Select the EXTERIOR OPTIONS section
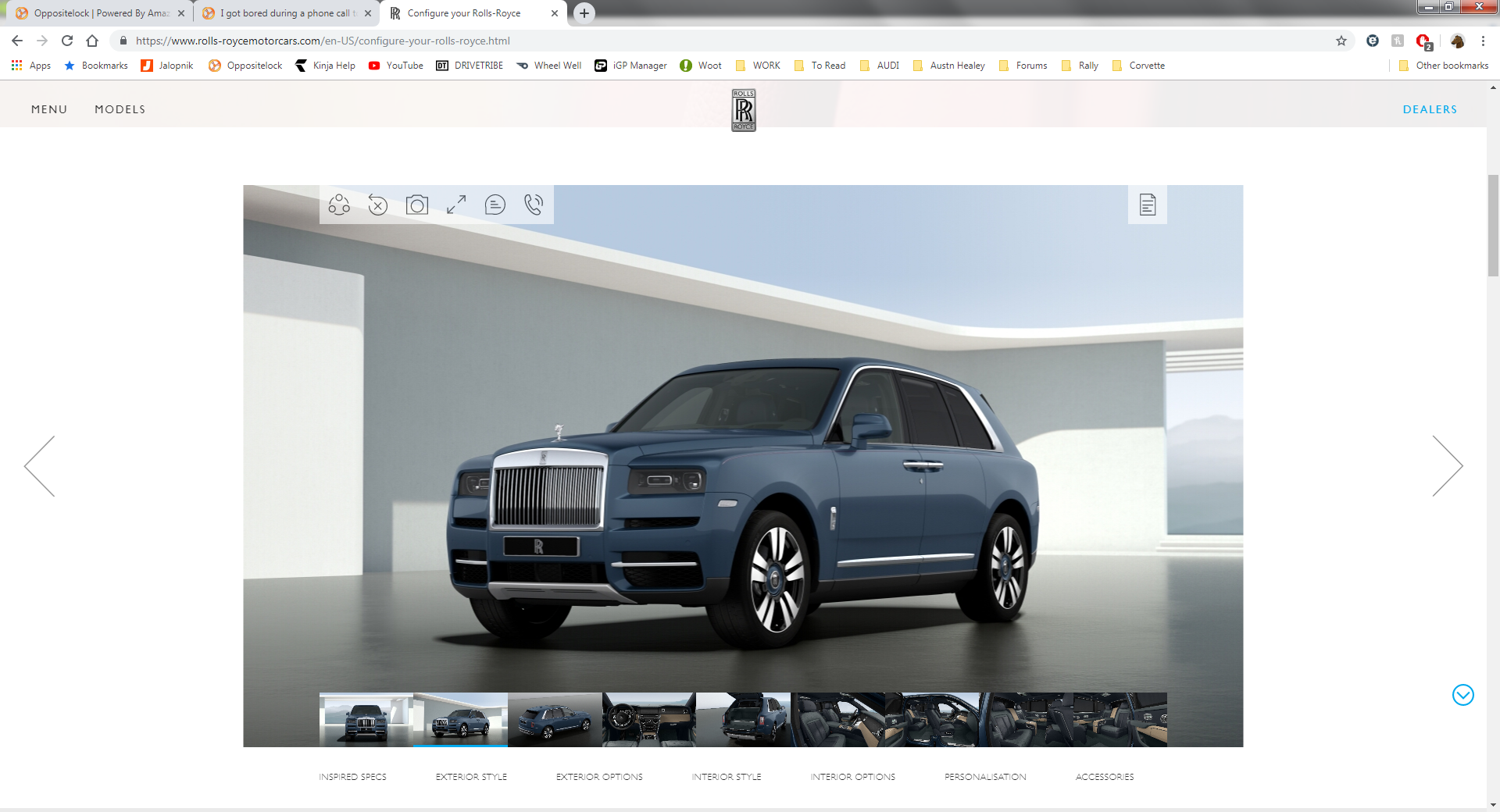This screenshot has height=812, width=1500. 599,777
